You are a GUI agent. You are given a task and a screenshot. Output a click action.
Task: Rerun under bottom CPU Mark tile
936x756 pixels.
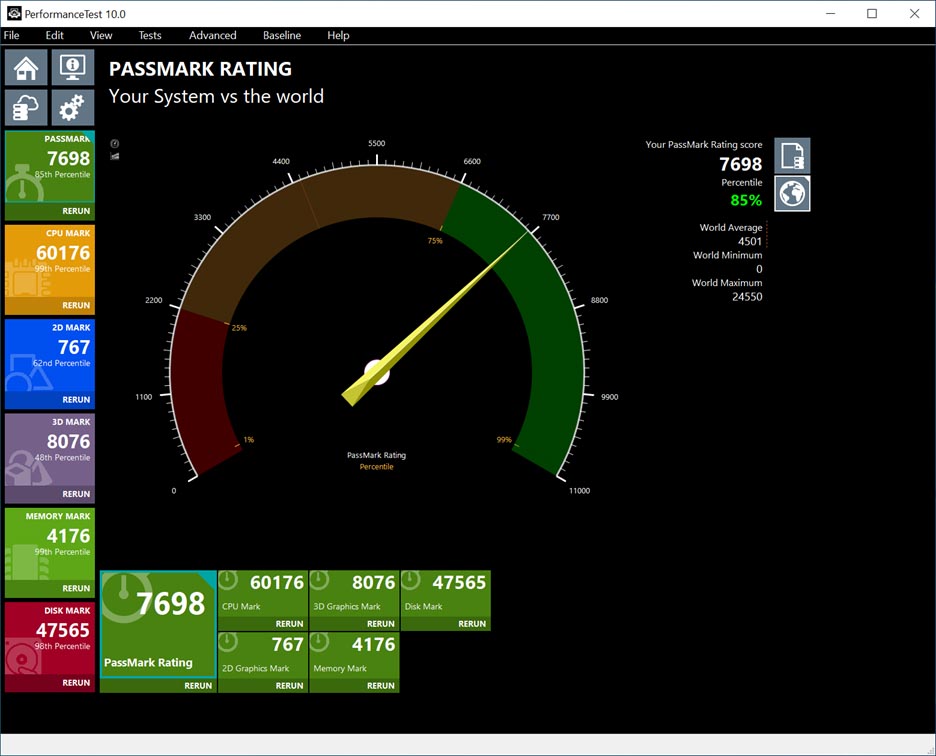289,623
